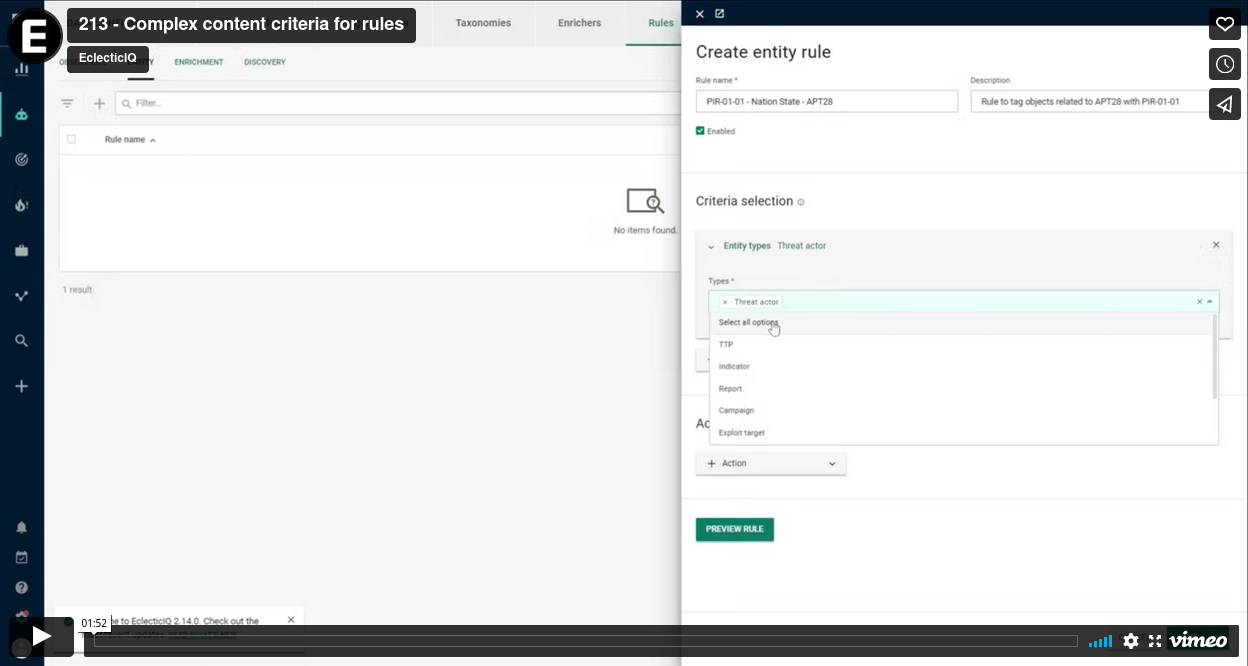
Task: Select the highlighted Intelligence icon in sidebar
Action: click(22, 113)
